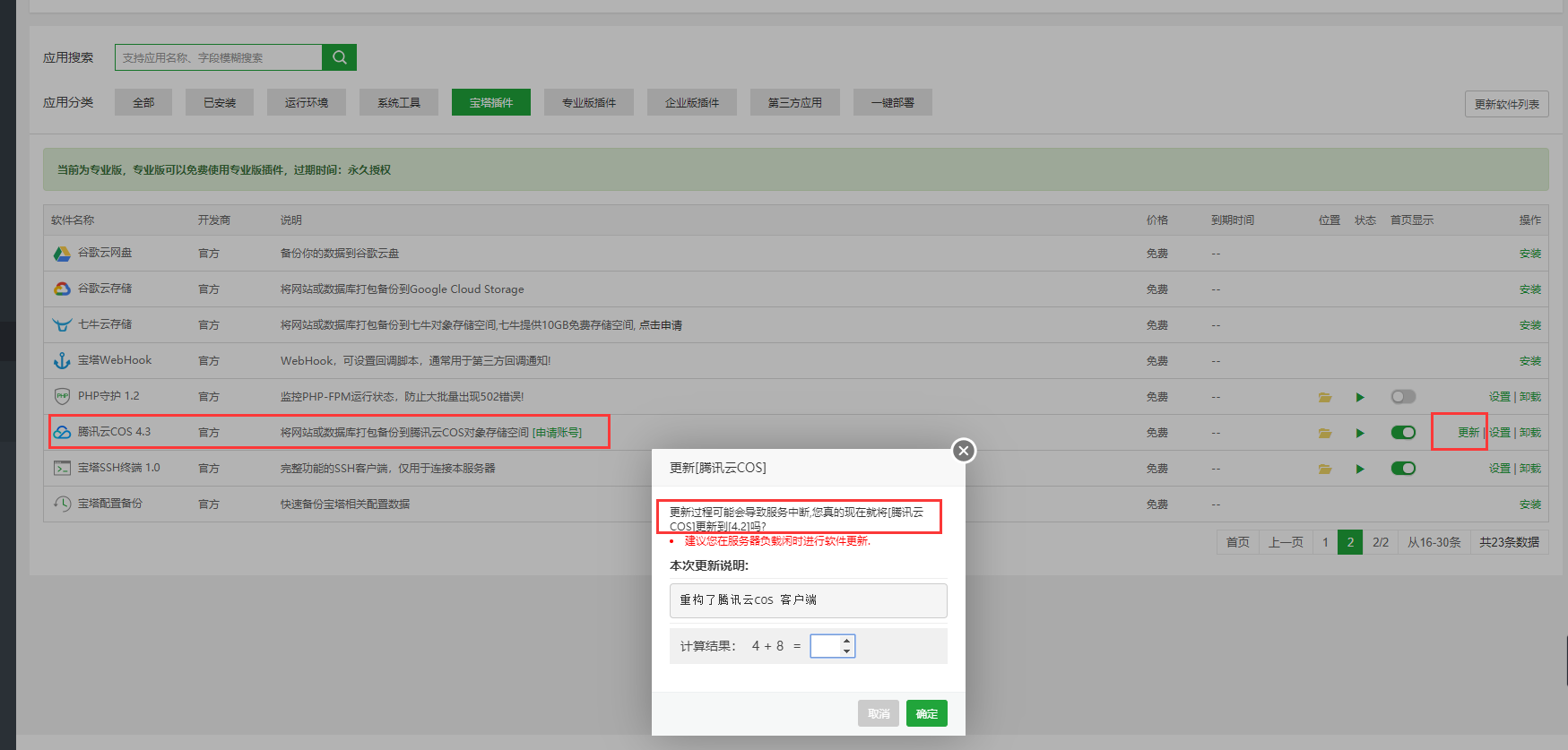Select the 宝塔插件 category tab

pos(491,102)
